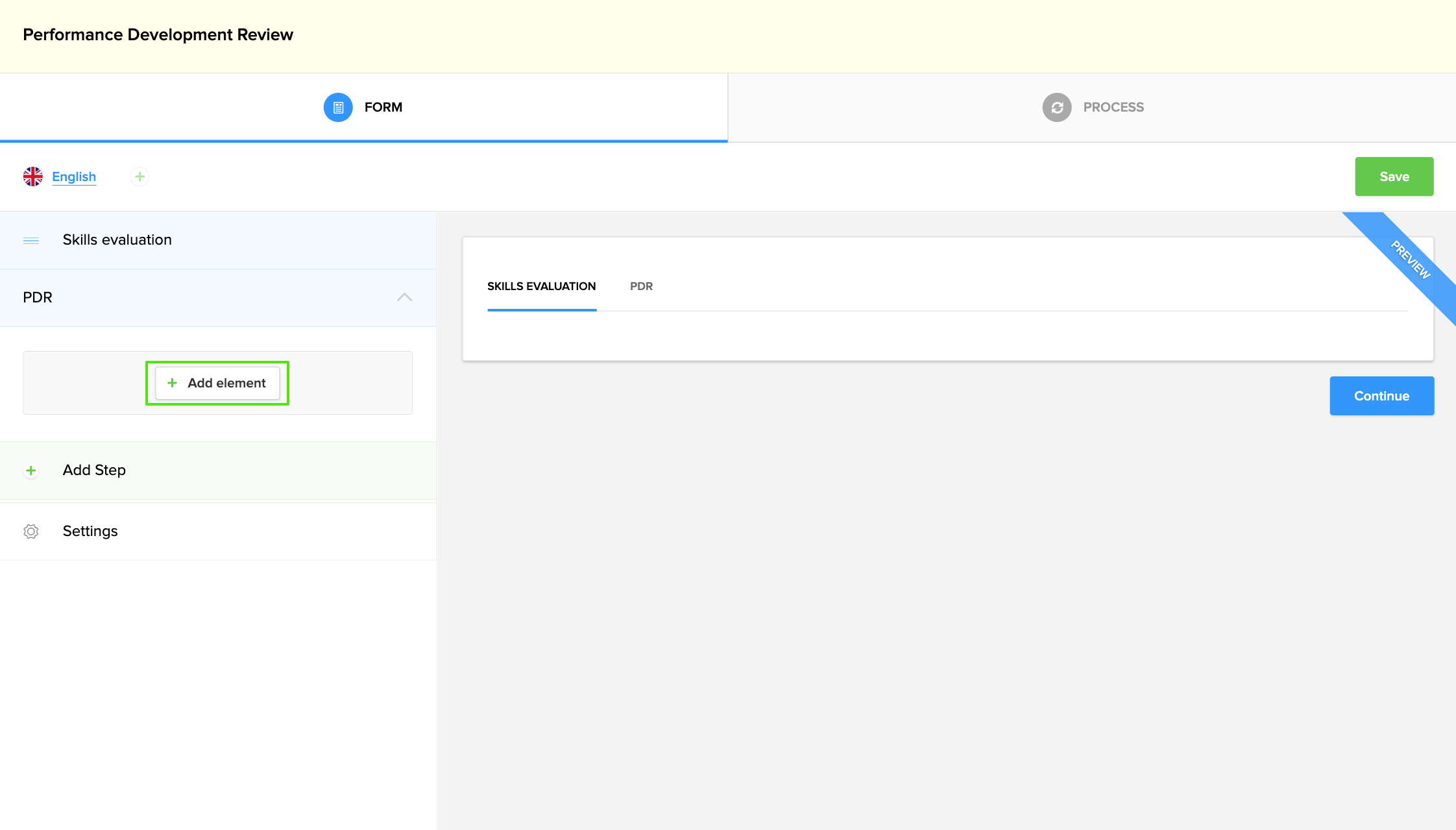Click the Add Step row label
1456x830 pixels.
(94, 470)
